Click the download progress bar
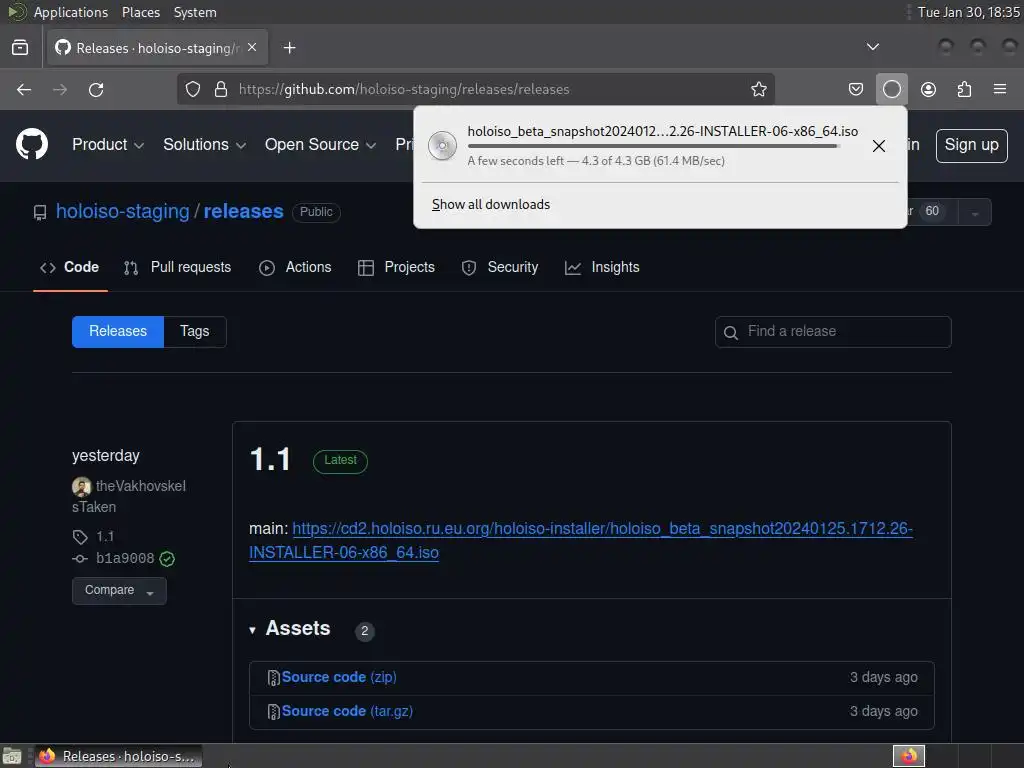This screenshot has height=768, width=1024. click(654, 146)
